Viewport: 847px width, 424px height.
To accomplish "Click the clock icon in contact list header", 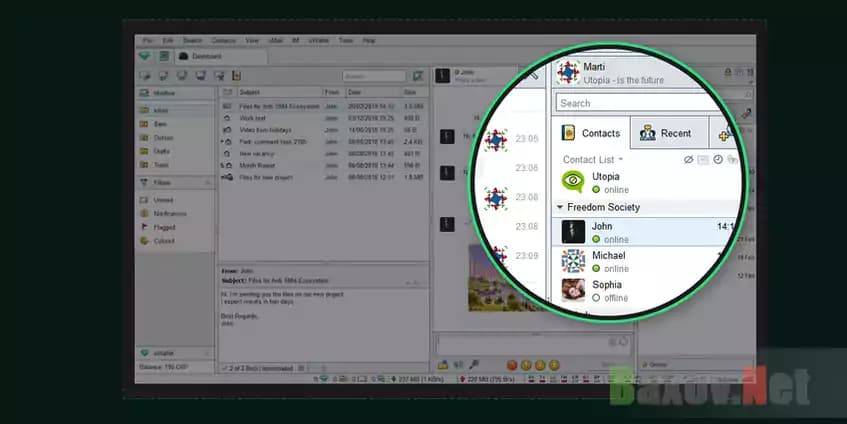I will tap(718, 160).
